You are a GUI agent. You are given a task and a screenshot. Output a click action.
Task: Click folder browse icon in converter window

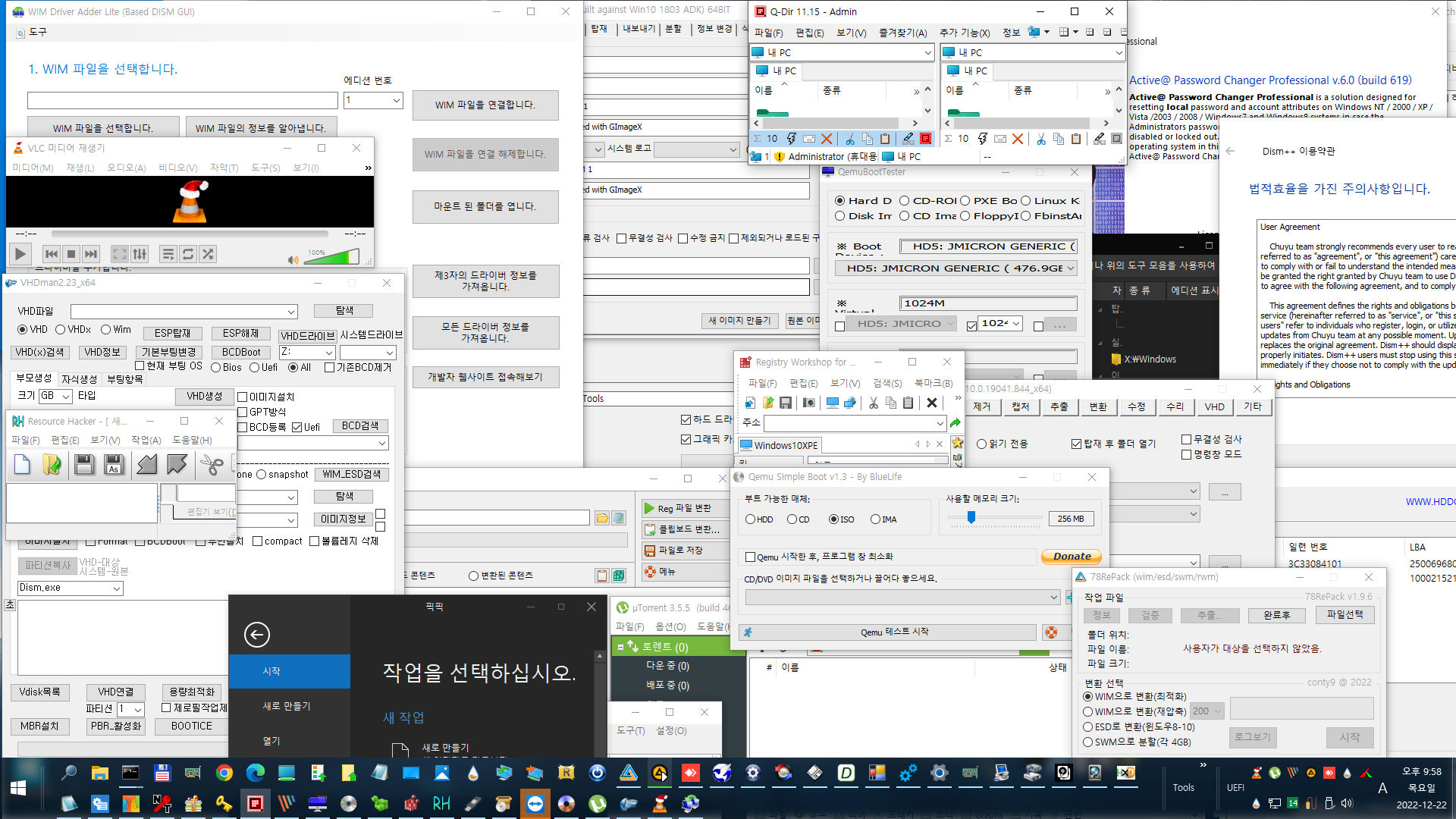click(601, 518)
